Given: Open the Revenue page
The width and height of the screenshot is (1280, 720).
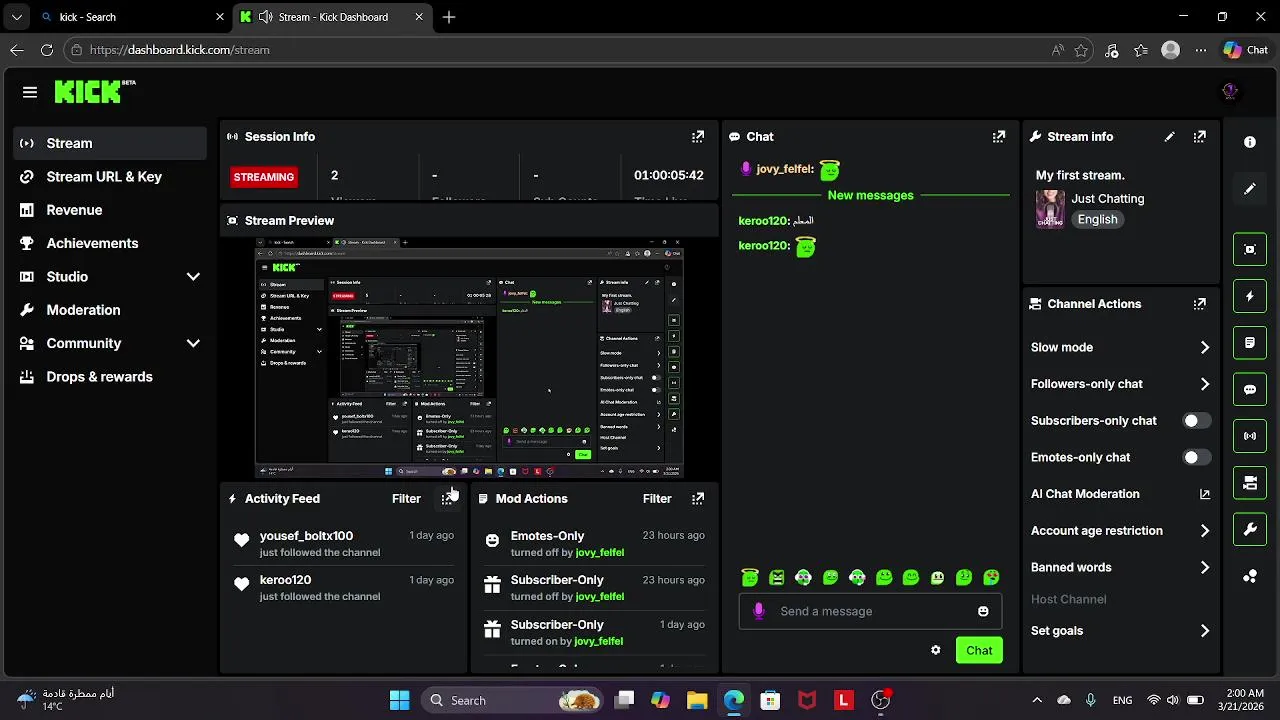Looking at the screenshot, I should coord(110,210).
